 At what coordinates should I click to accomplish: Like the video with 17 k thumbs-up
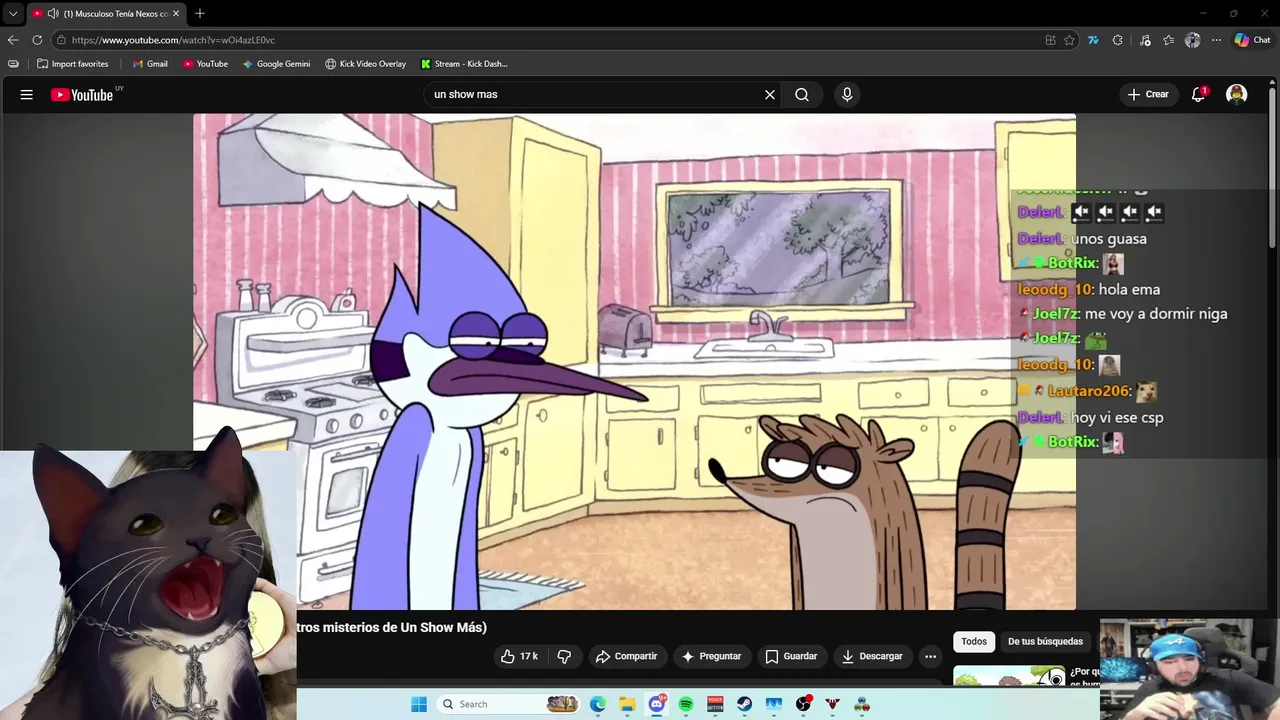pos(520,656)
